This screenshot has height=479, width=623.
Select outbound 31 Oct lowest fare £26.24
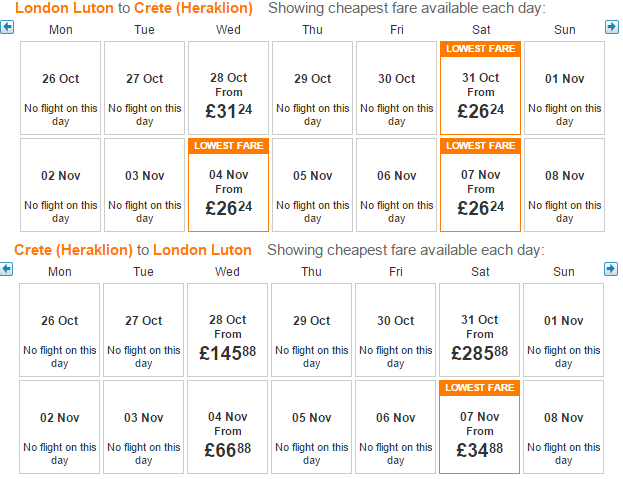pos(480,88)
